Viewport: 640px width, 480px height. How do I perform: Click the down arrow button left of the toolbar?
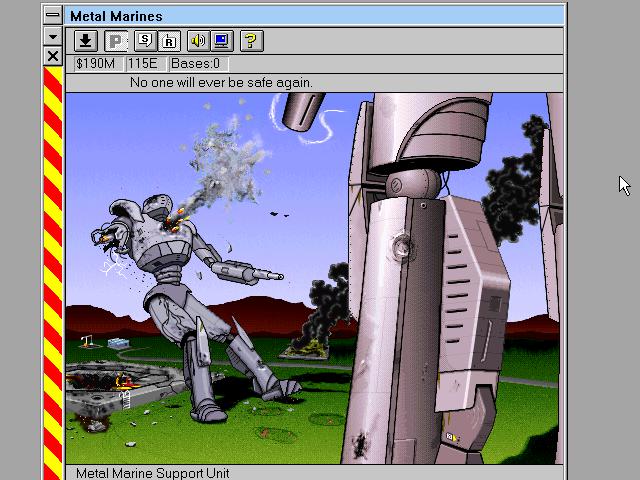53,36
